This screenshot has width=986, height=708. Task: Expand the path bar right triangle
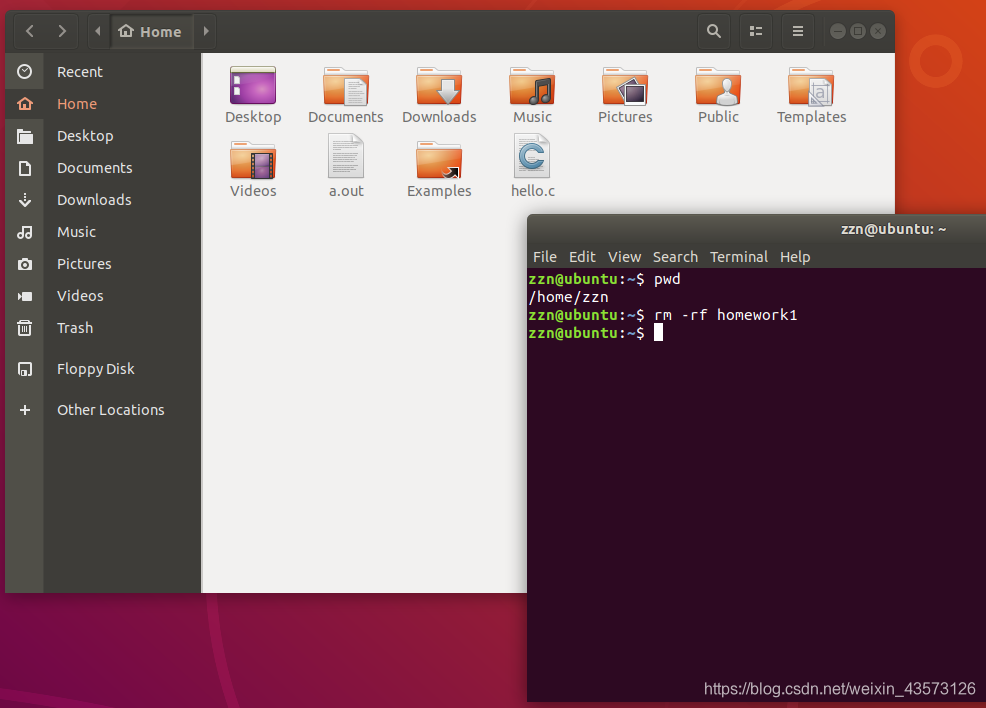tap(206, 31)
